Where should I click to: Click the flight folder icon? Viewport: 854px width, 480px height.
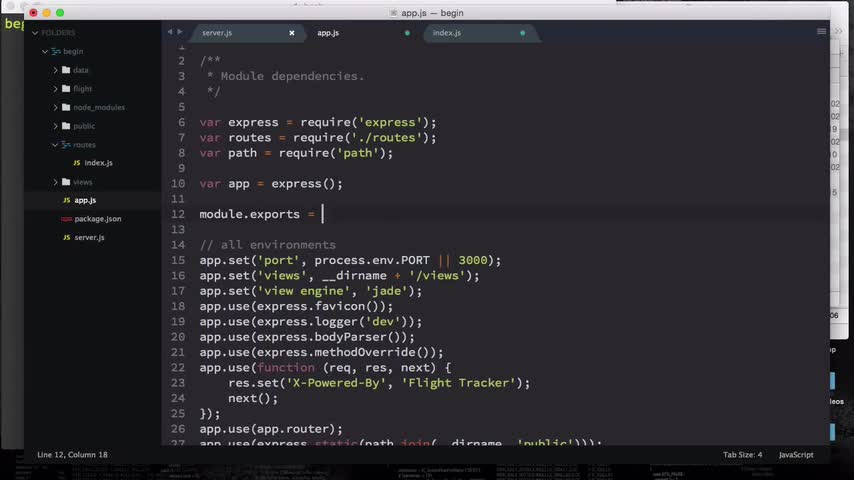[x=66, y=88]
